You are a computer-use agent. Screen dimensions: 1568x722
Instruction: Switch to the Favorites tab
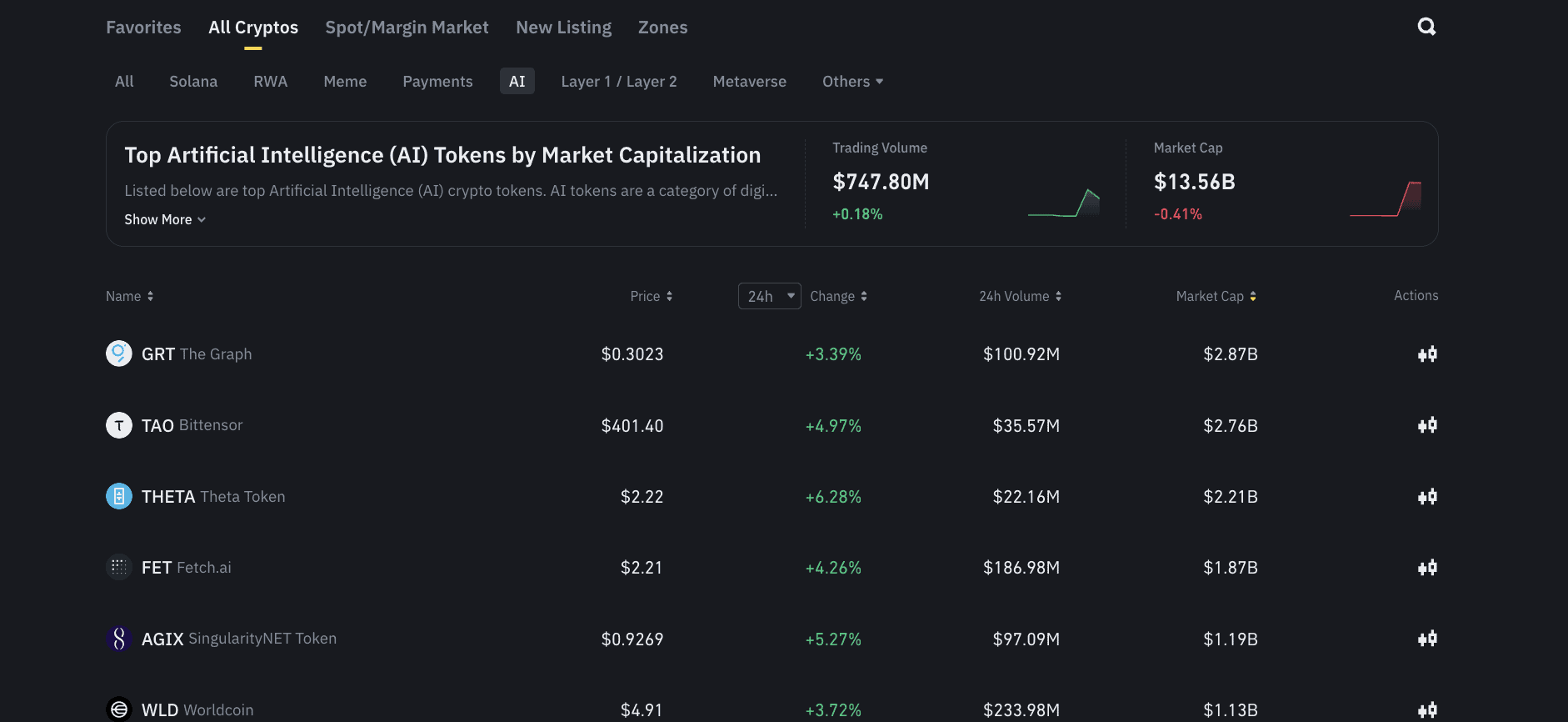click(x=143, y=28)
